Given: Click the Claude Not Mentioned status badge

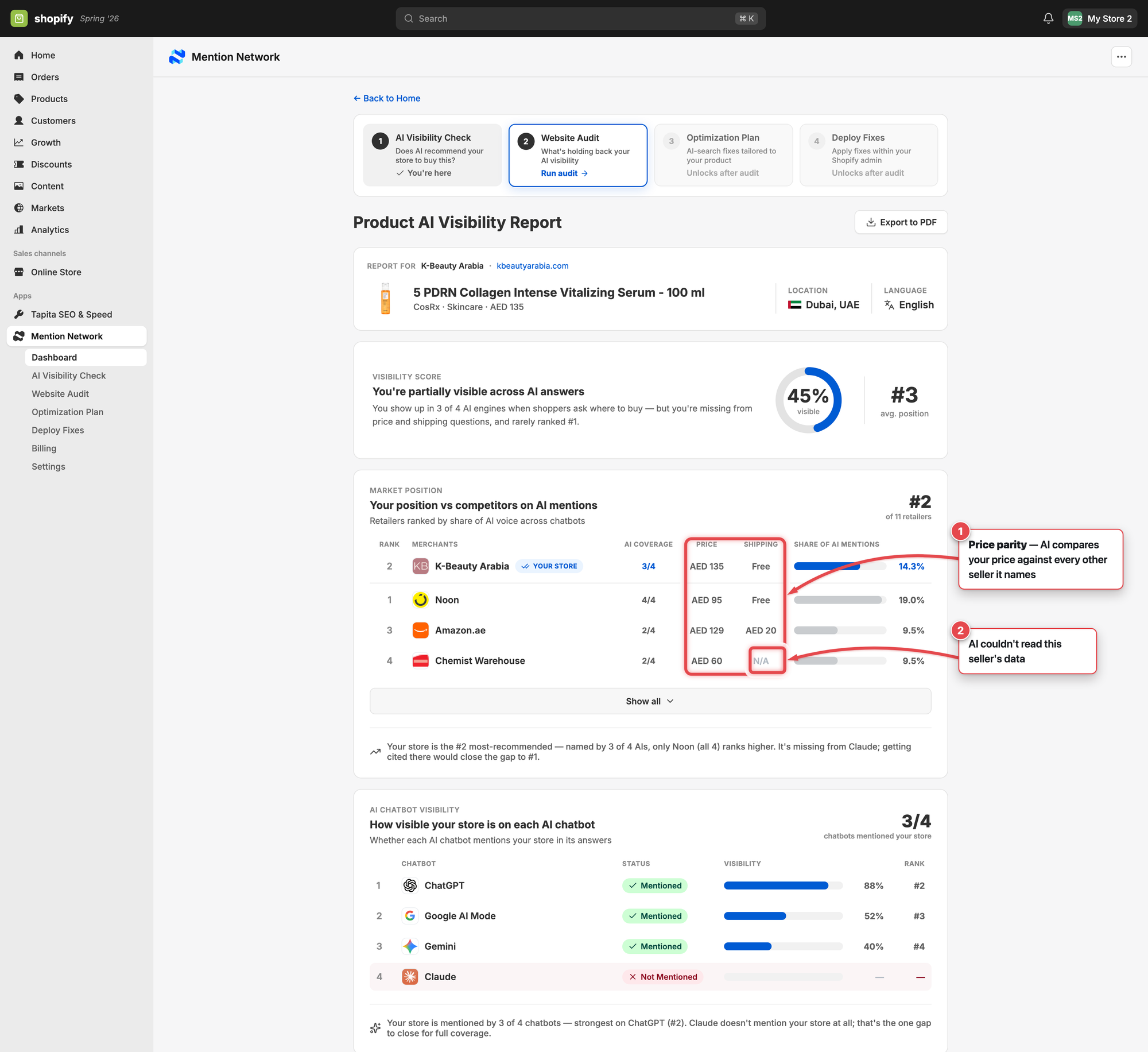Looking at the screenshot, I should (662, 977).
